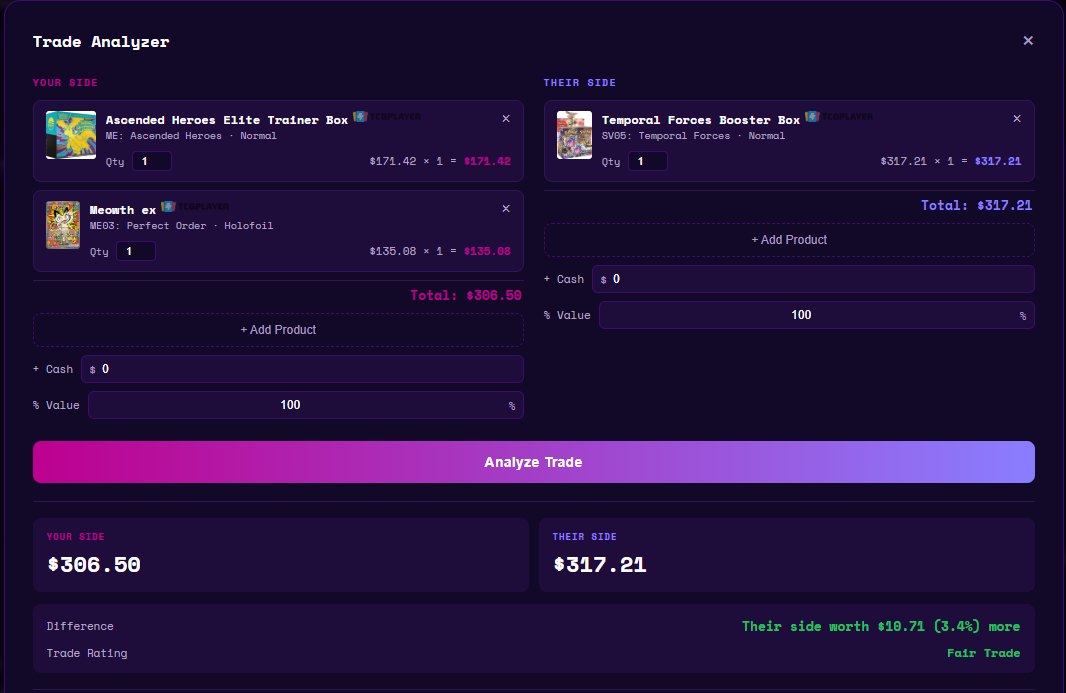Edit quantity for Meowth ex
The image size is (1066, 693).
[136, 251]
